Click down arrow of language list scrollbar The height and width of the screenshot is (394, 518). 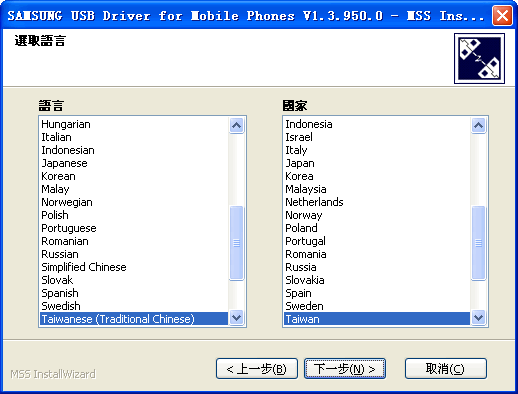pyautogui.click(x=236, y=317)
